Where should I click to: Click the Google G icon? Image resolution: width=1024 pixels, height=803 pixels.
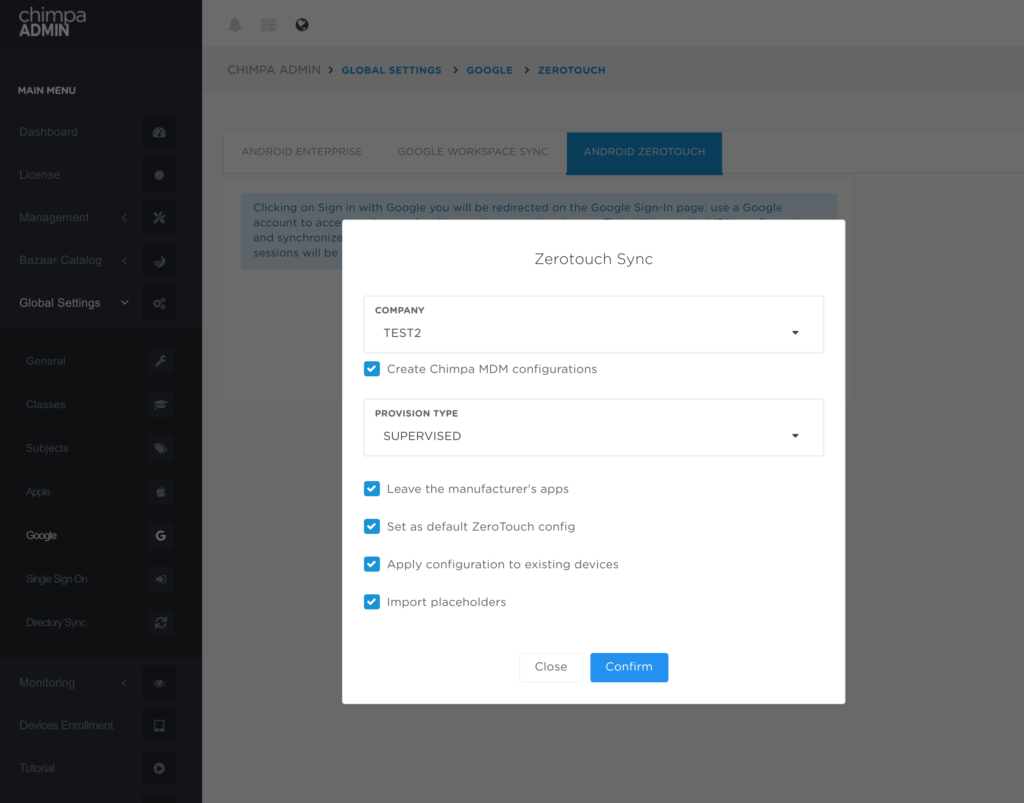pos(161,535)
